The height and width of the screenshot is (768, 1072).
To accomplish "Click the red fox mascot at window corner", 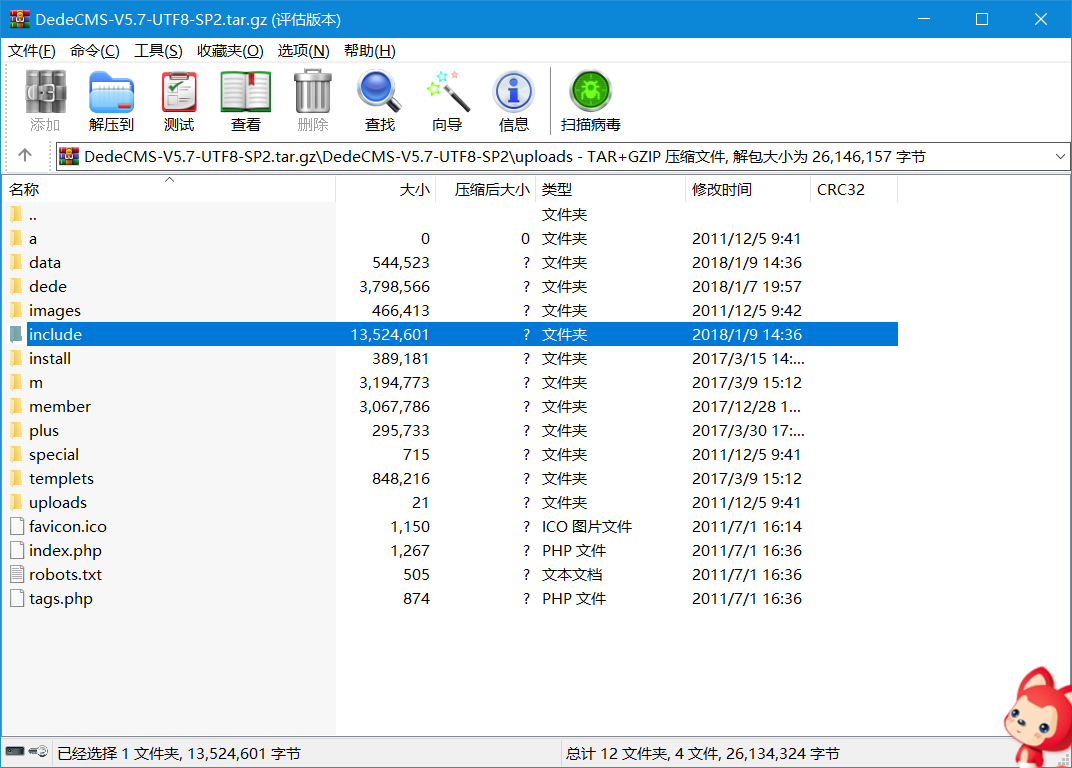I will coord(1038,717).
